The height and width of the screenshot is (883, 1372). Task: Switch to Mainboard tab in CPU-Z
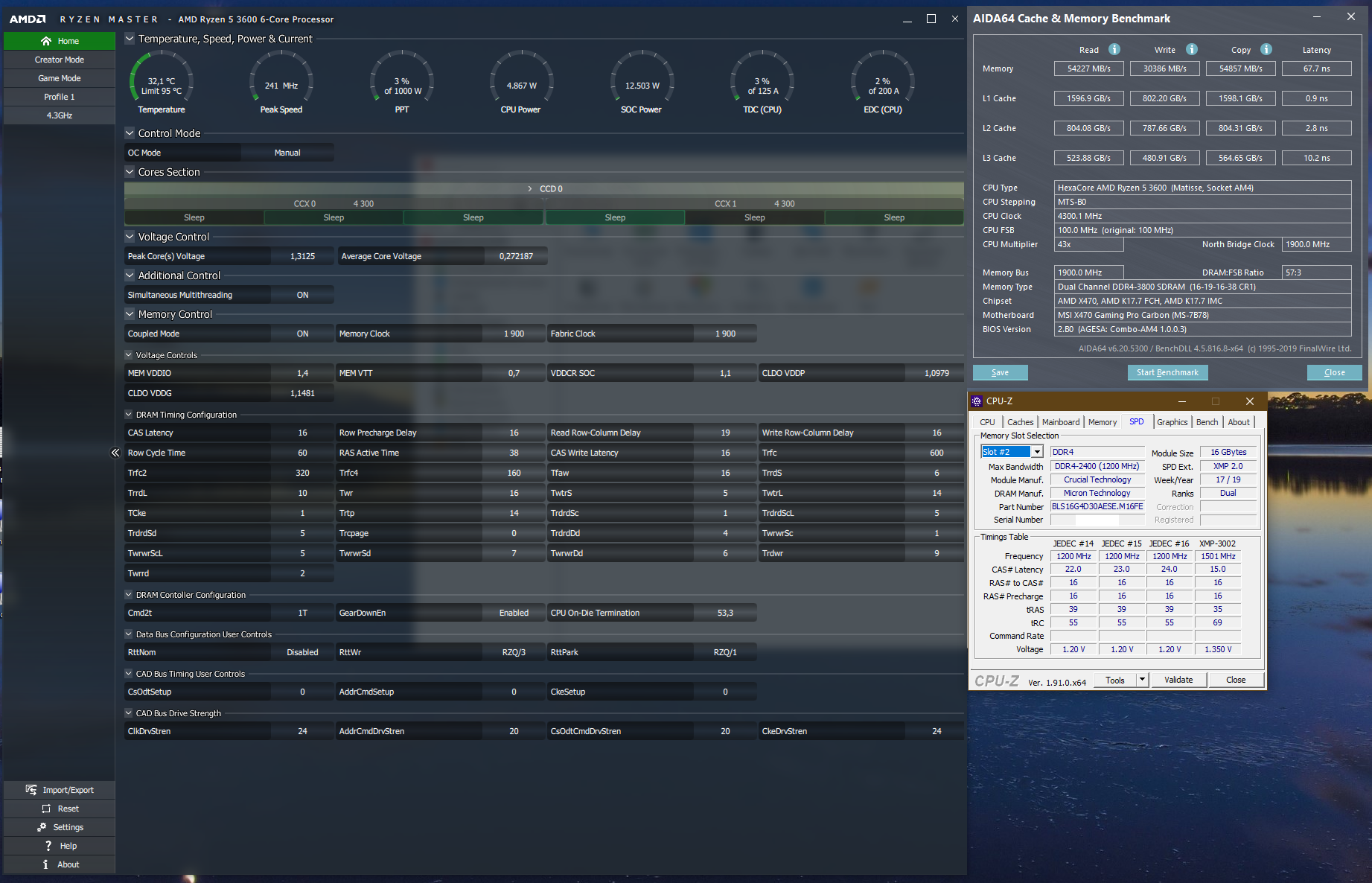tap(1061, 422)
